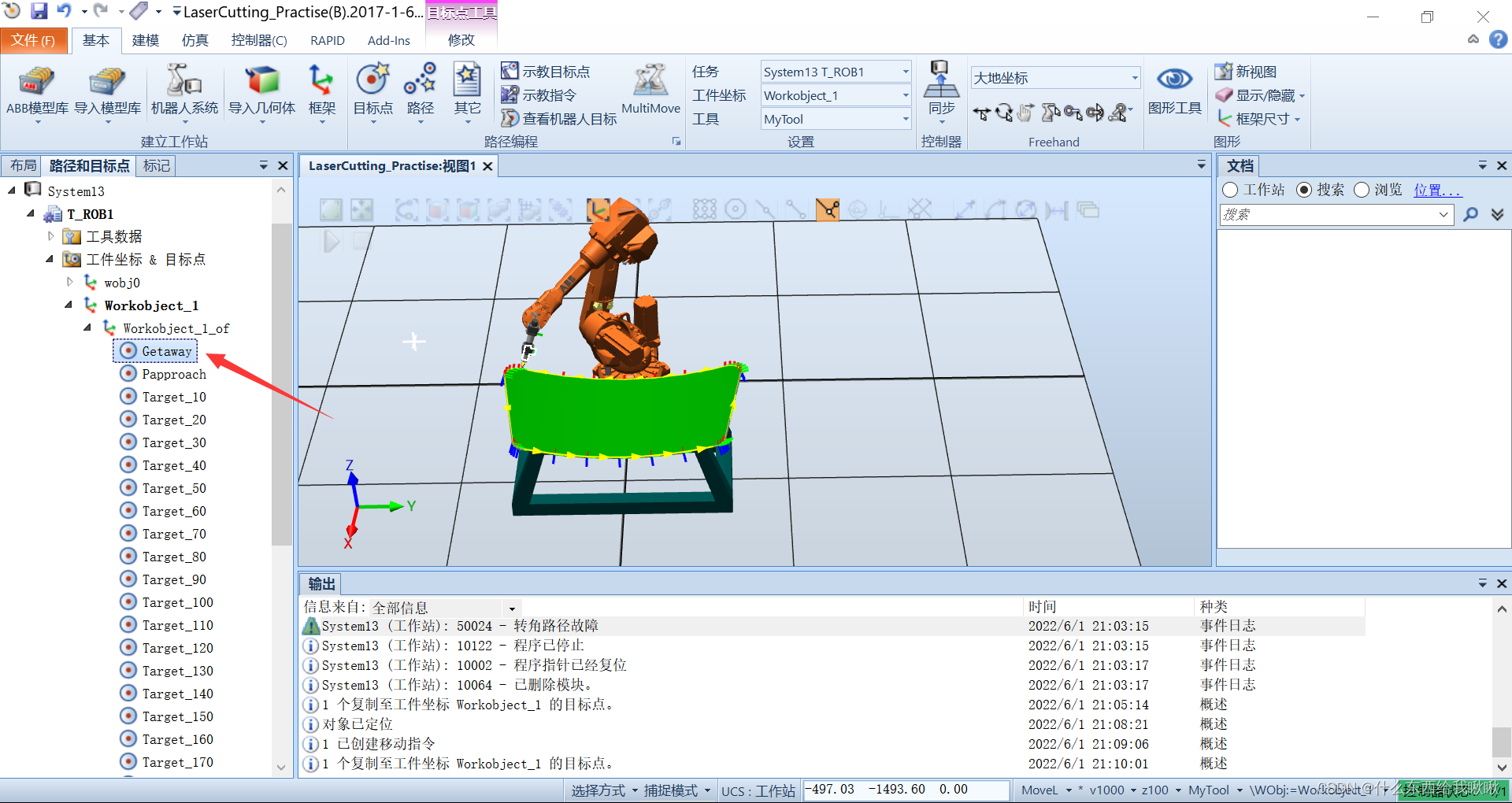The height and width of the screenshot is (803, 1512).
Task: Collapse the T_ROB1 tree node
Action: [x=31, y=213]
